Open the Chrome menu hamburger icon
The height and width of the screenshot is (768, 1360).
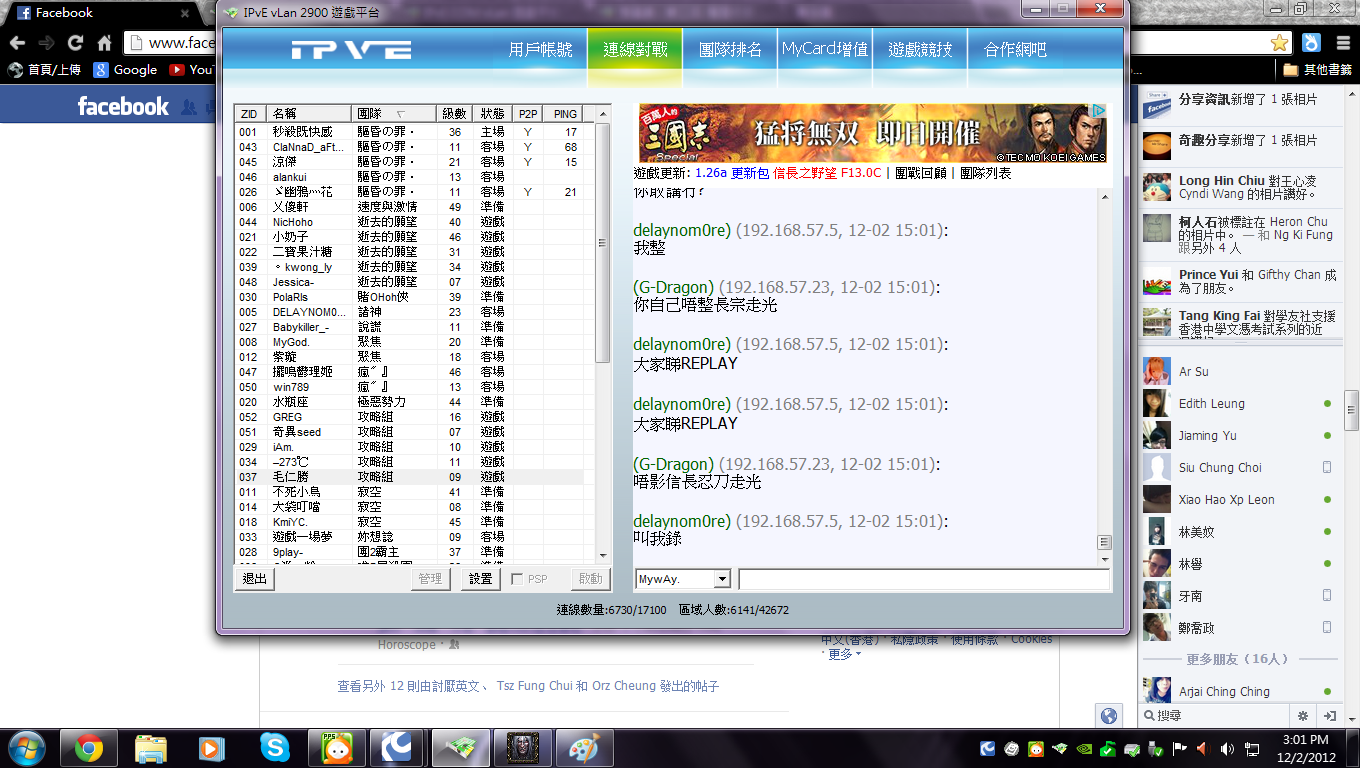pos(1342,43)
